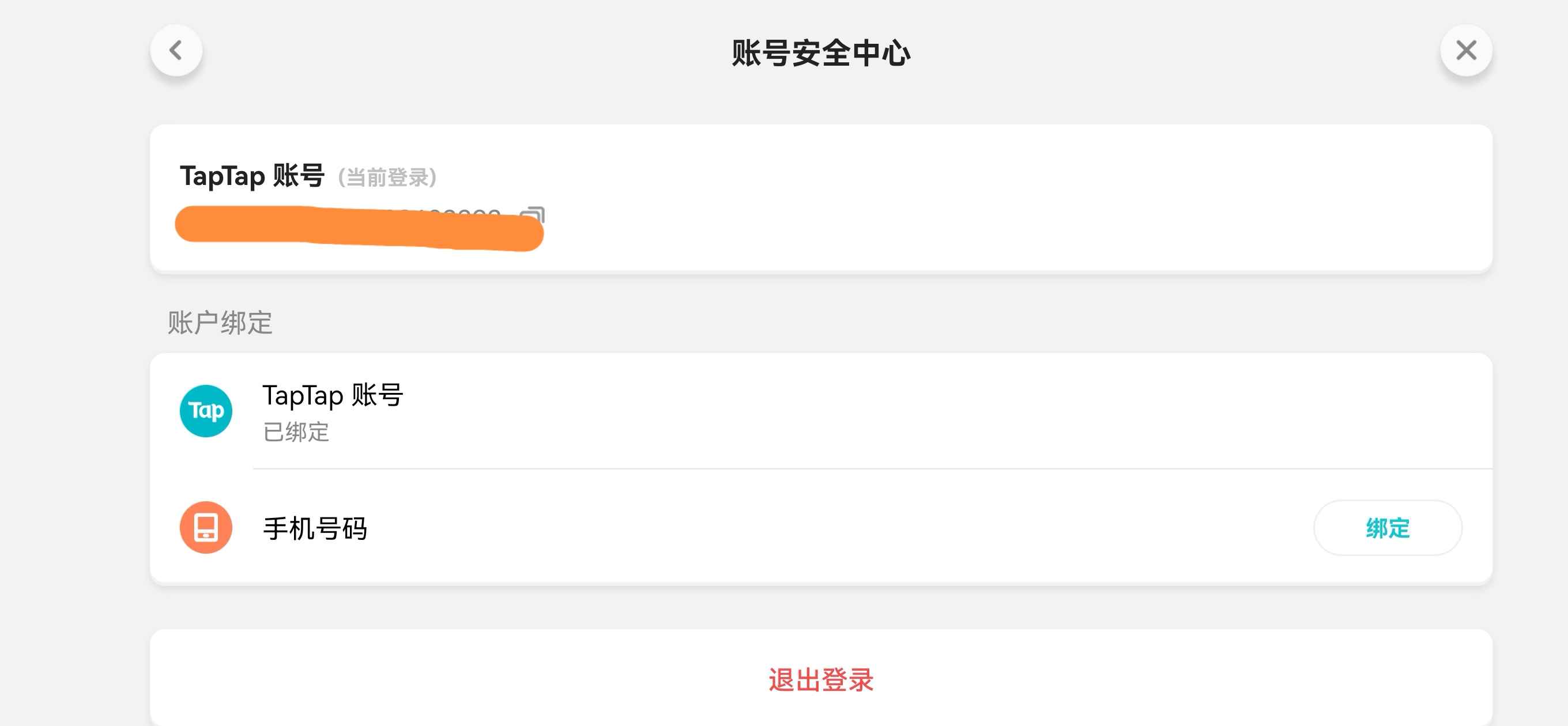Click the bold TapTap 账号 heading in top card
Viewport: 1568px width, 726px height.
point(252,176)
